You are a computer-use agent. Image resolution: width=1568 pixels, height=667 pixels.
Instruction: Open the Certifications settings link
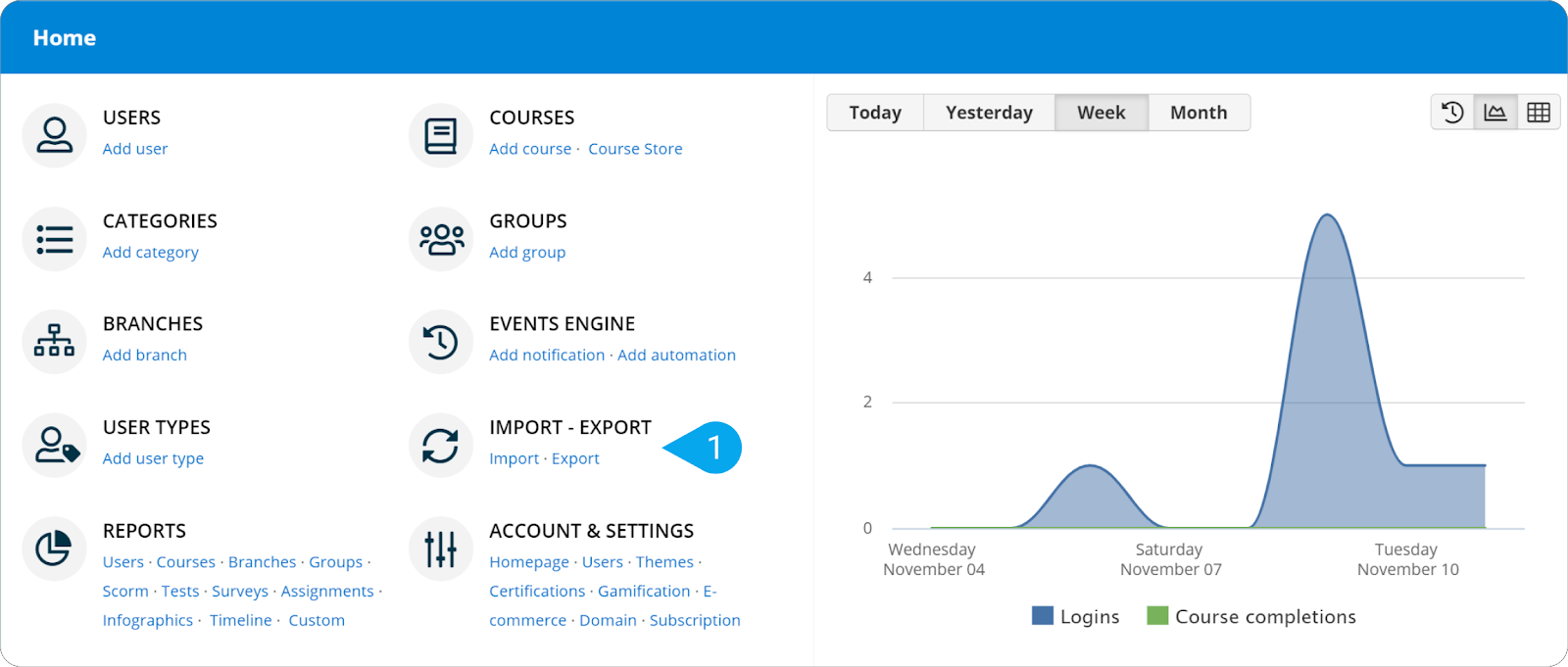click(x=537, y=592)
